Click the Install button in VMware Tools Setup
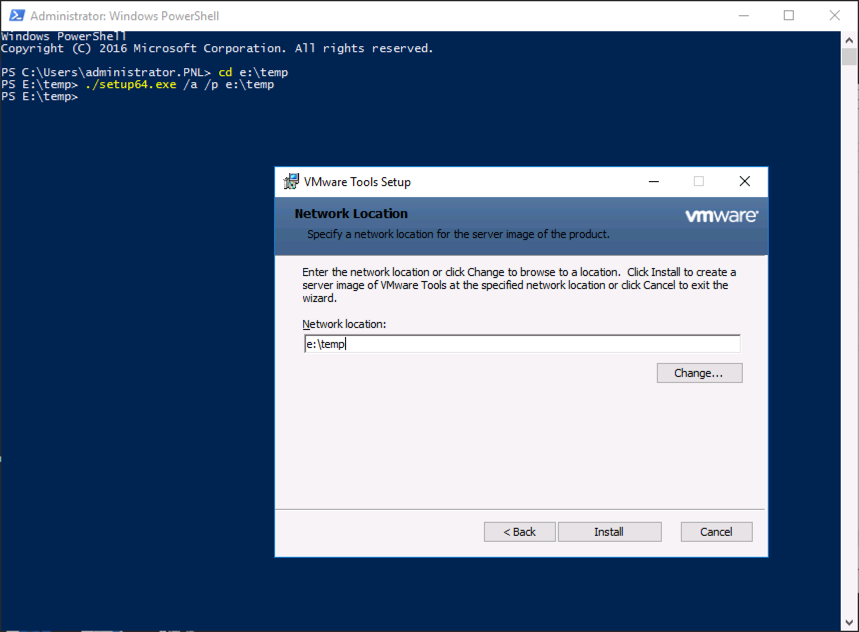Viewport: 859px width, 632px height. click(609, 532)
